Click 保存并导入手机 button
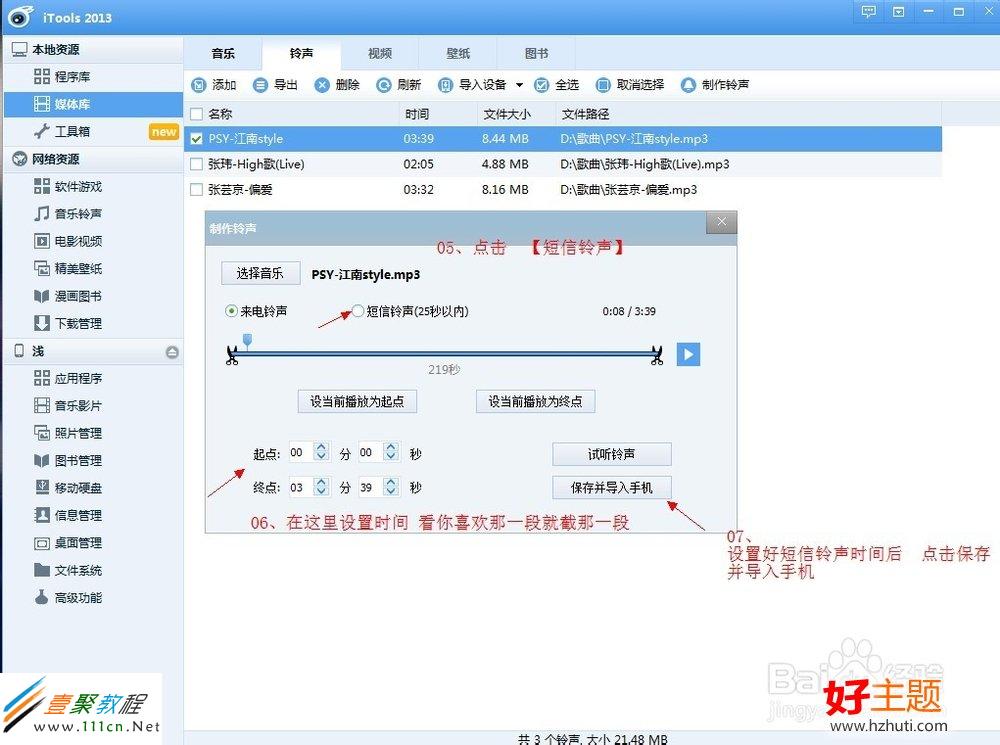The image size is (1000, 745). pos(612,487)
